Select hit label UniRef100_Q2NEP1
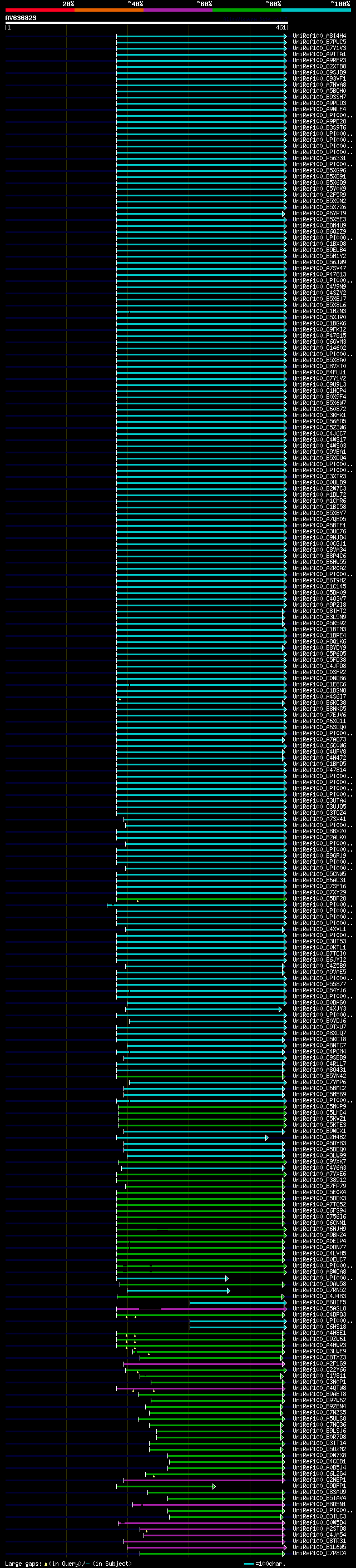Image resolution: width=356 pixels, height=1568 pixels. click(x=319, y=1480)
